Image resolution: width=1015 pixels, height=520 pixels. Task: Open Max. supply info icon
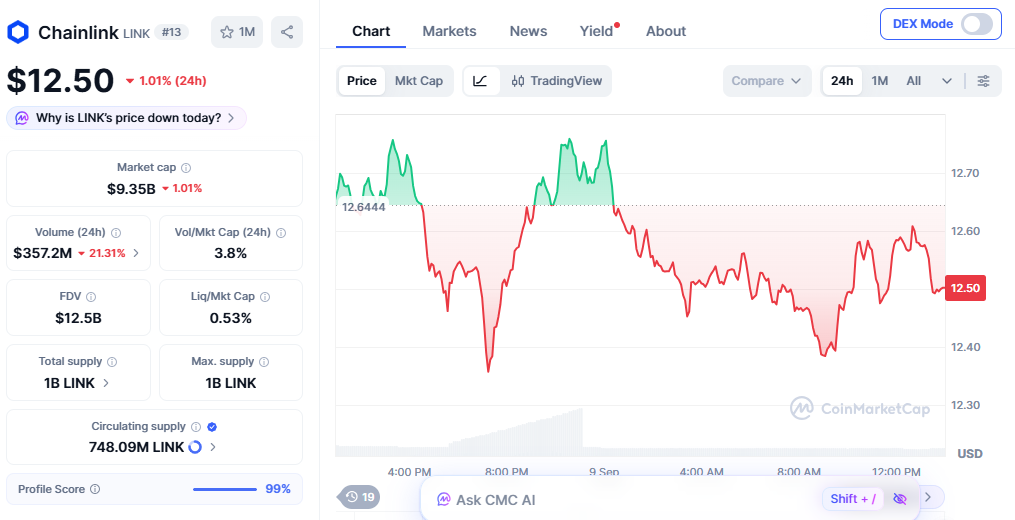[x=264, y=362]
